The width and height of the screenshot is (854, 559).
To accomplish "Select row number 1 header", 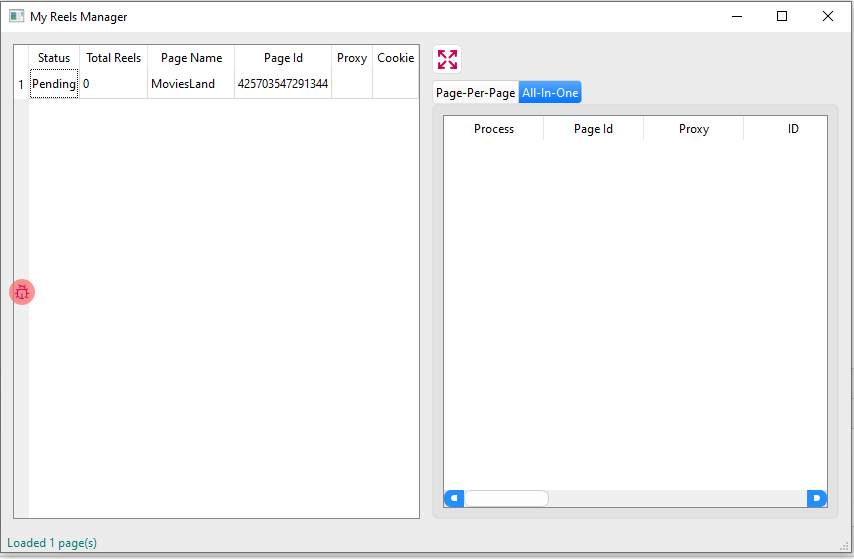I will [21, 84].
